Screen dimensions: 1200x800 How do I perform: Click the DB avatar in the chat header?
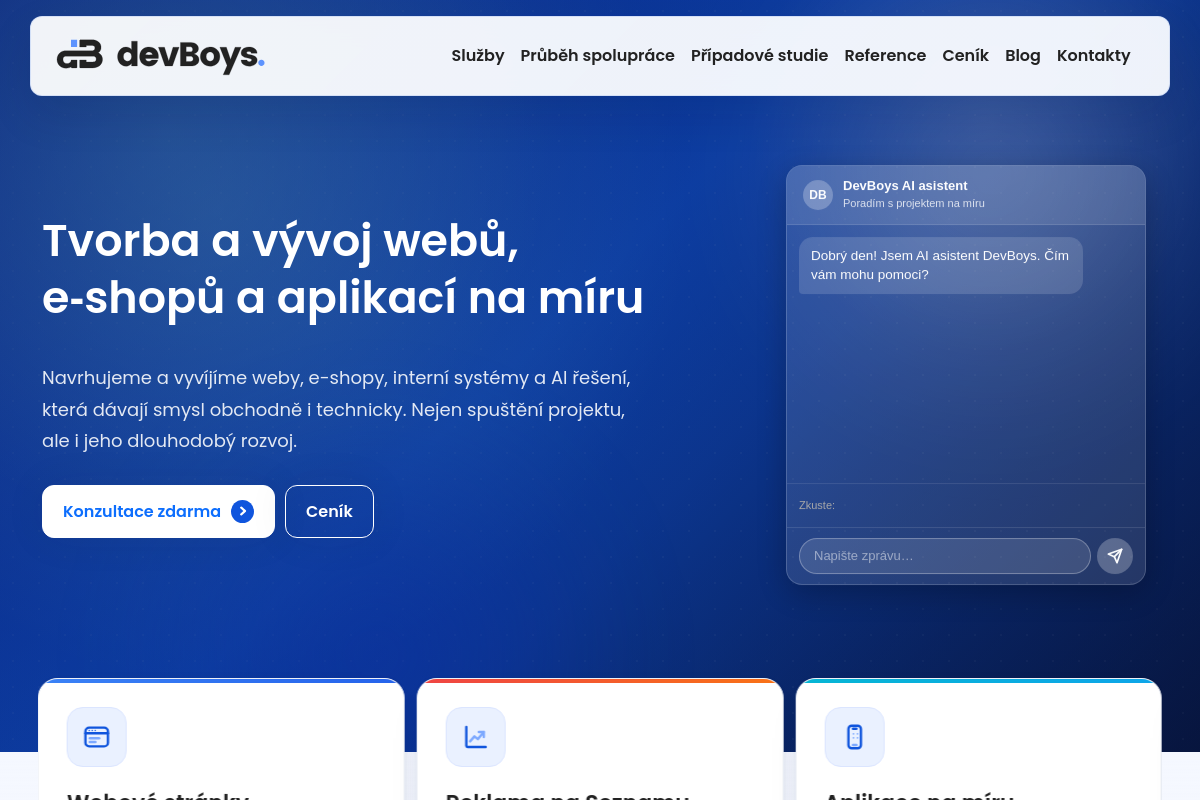tap(818, 195)
